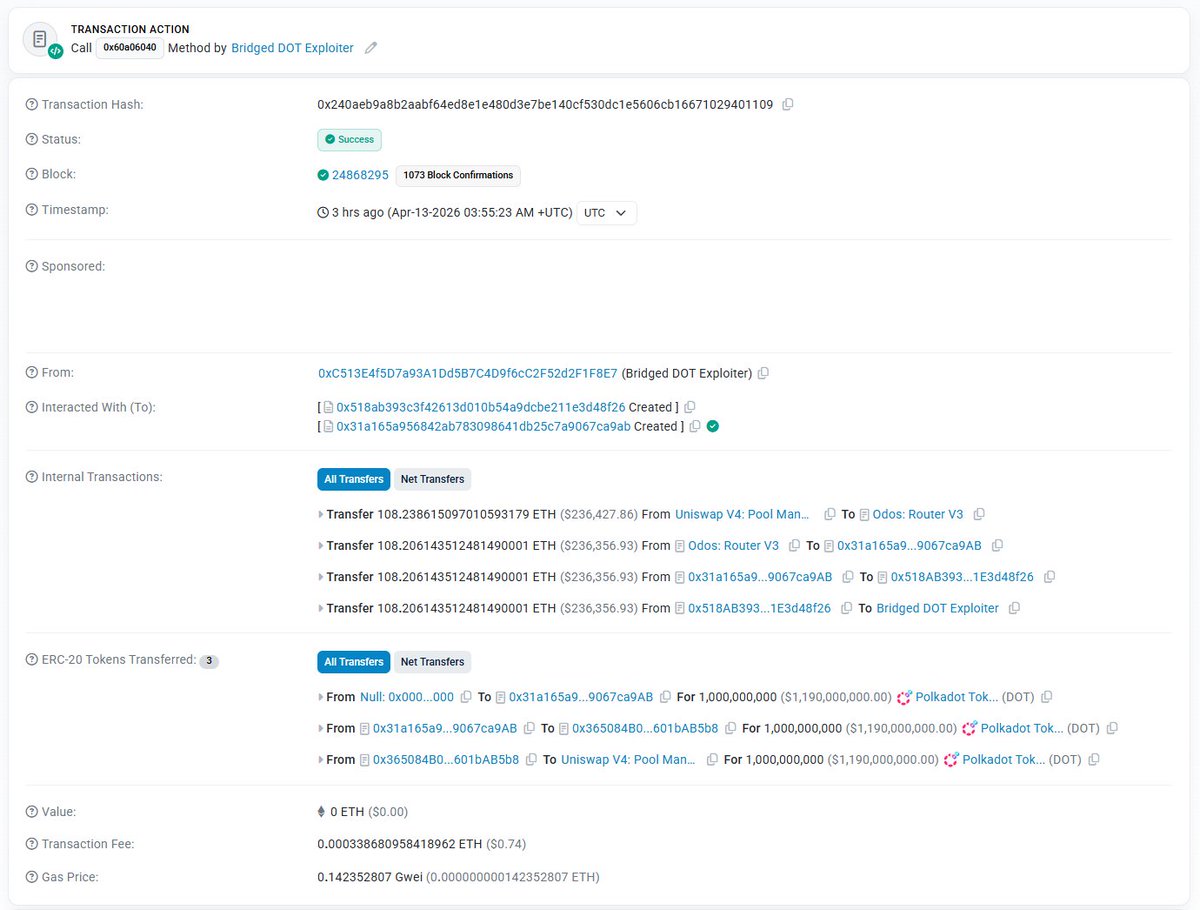
Task: Expand the ETH transfer from Odos Router V3
Action: click(321, 546)
